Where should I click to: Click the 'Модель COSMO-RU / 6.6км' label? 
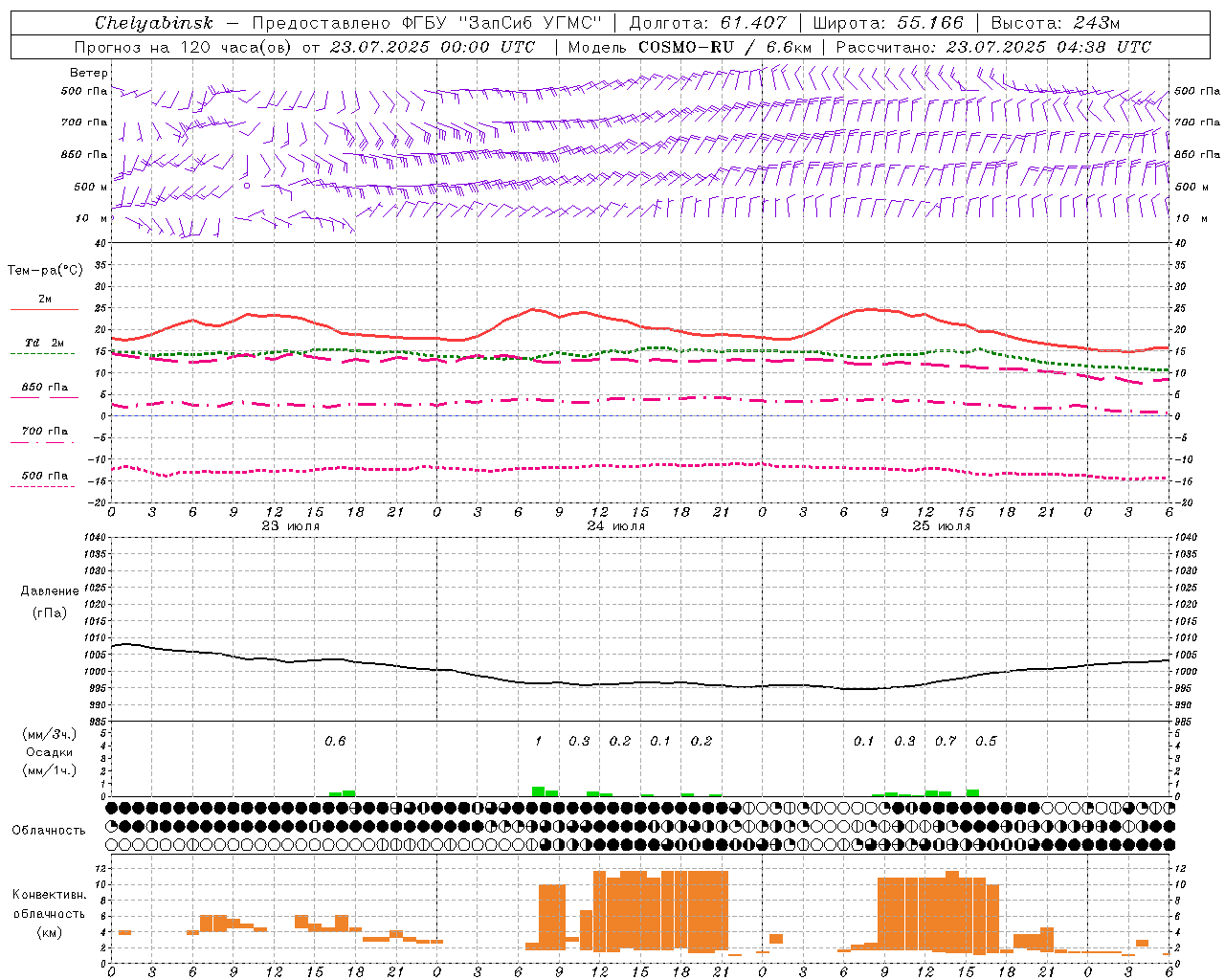tap(690, 47)
